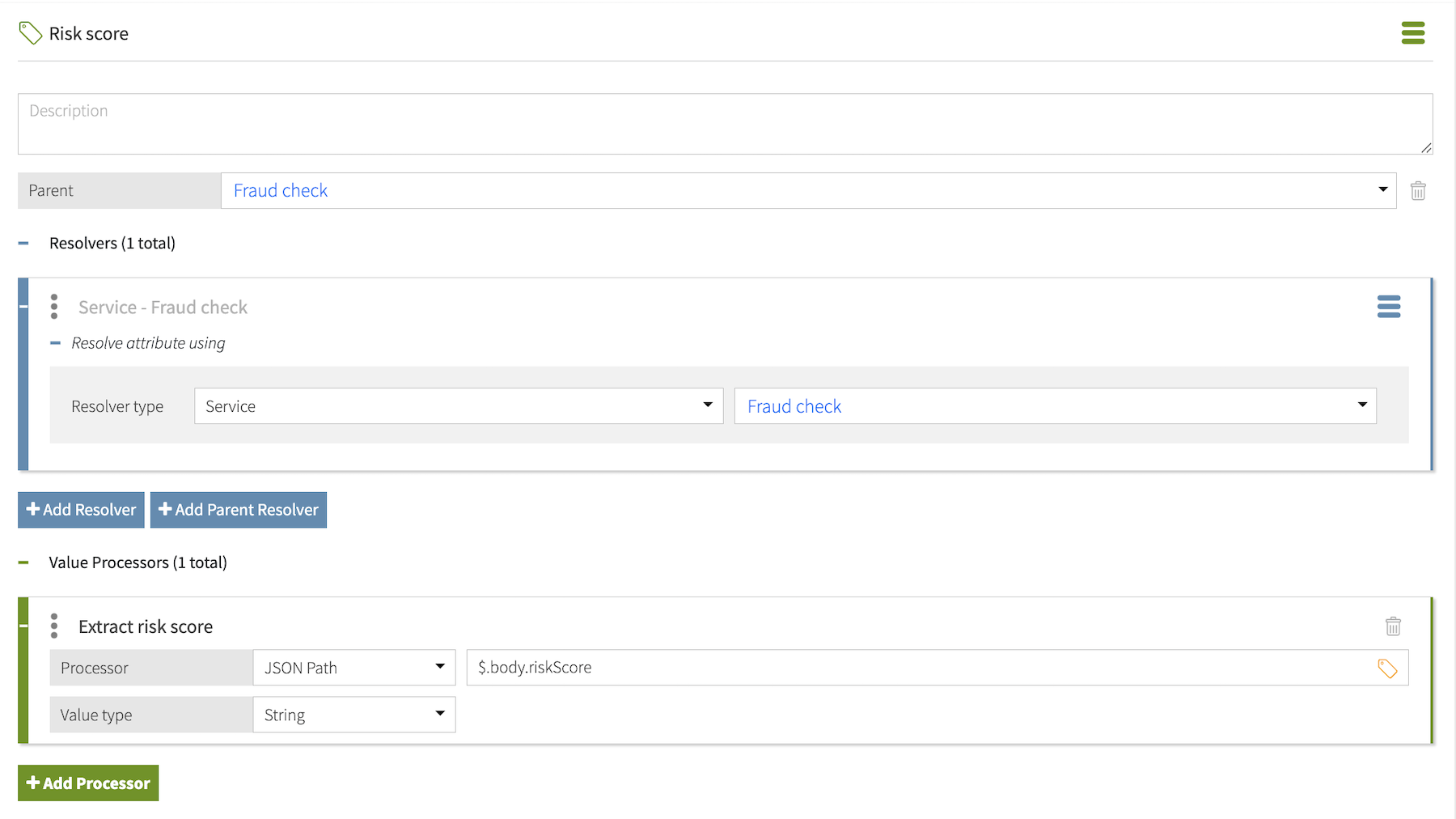Click the Add Resolver button

[x=81, y=510]
